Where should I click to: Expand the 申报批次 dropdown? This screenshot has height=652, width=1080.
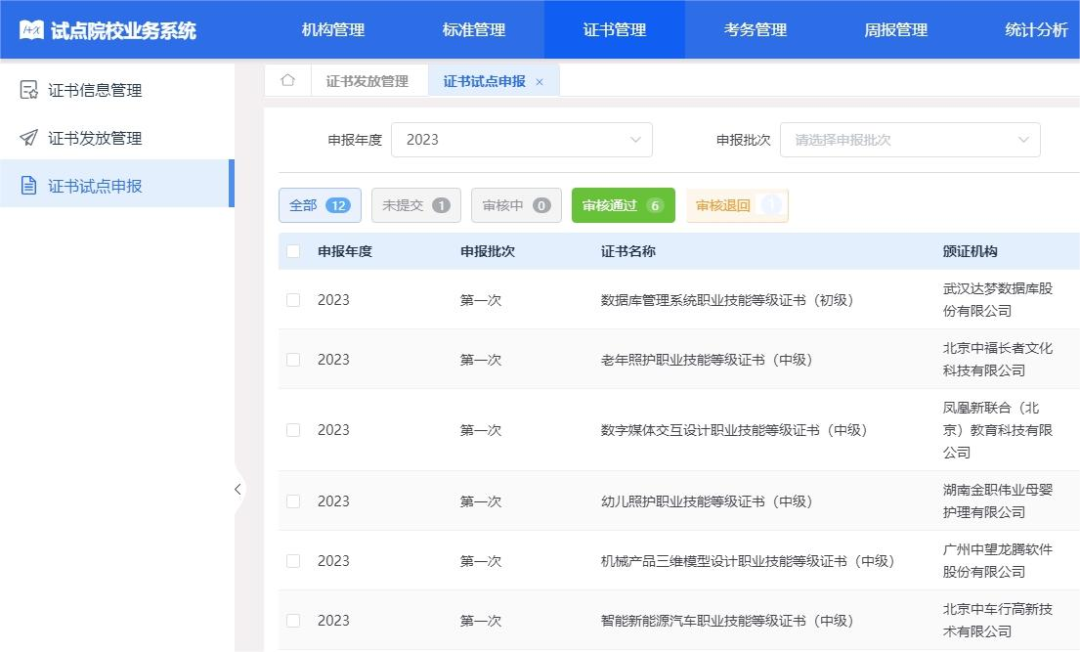click(910, 140)
